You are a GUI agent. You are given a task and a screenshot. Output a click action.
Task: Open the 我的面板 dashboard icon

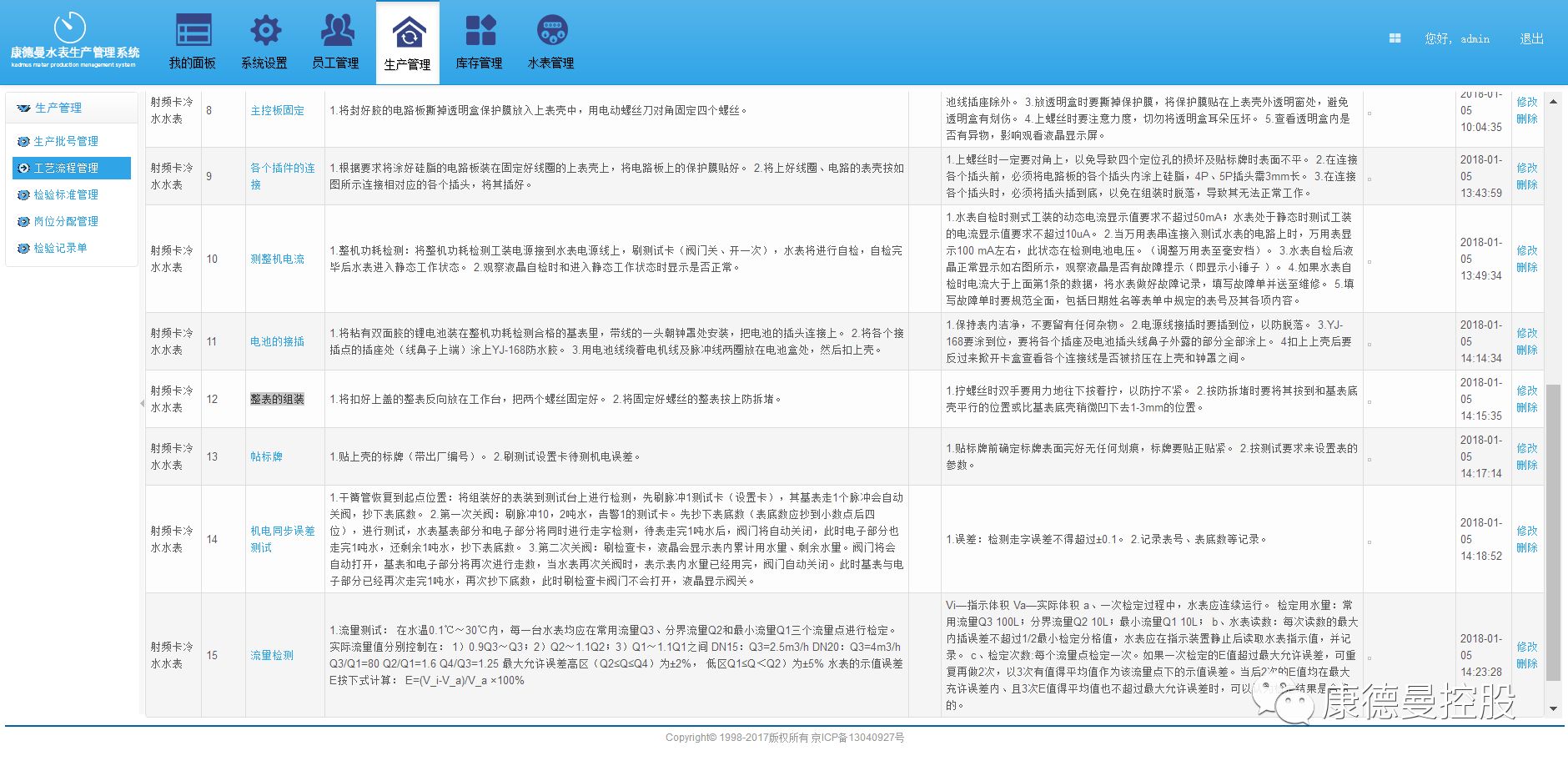193,30
